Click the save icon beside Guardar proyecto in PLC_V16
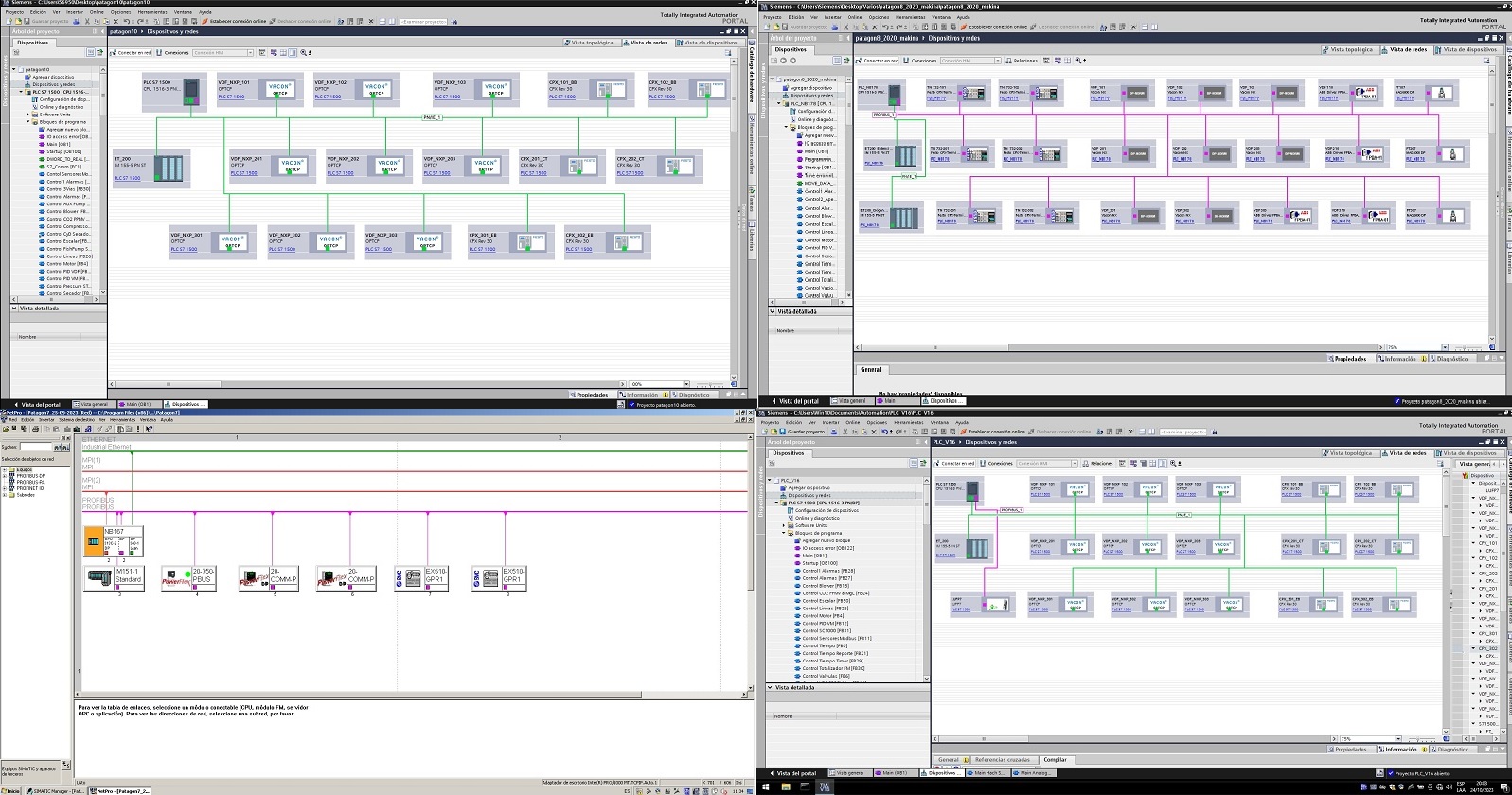This screenshot has height=795, width=1512. click(x=782, y=432)
